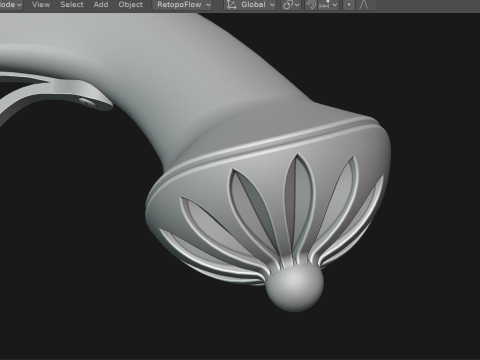Screen dimensions: 480x360
Task: Open the snapping options dropdown
Action: click(328, 5)
